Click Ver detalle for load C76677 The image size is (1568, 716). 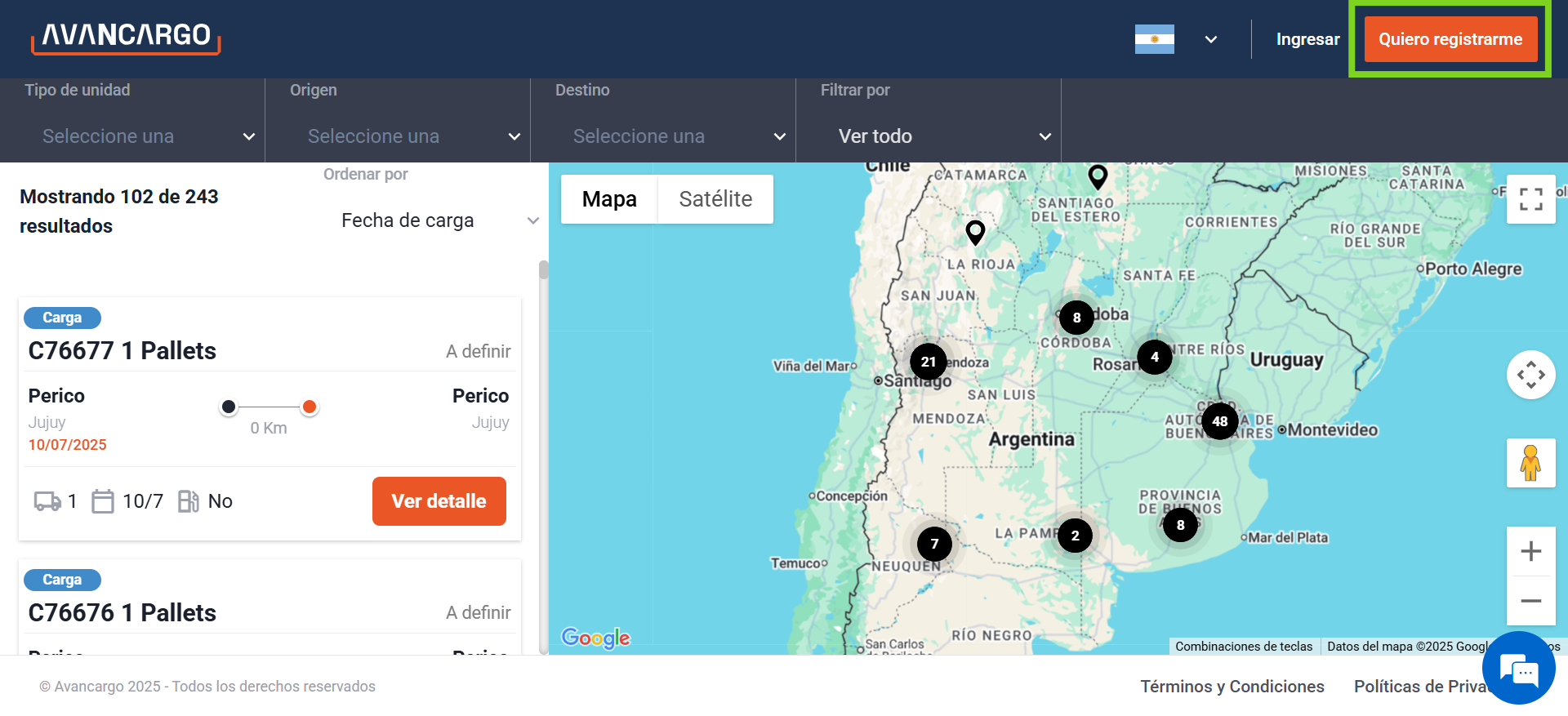point(439,501)
